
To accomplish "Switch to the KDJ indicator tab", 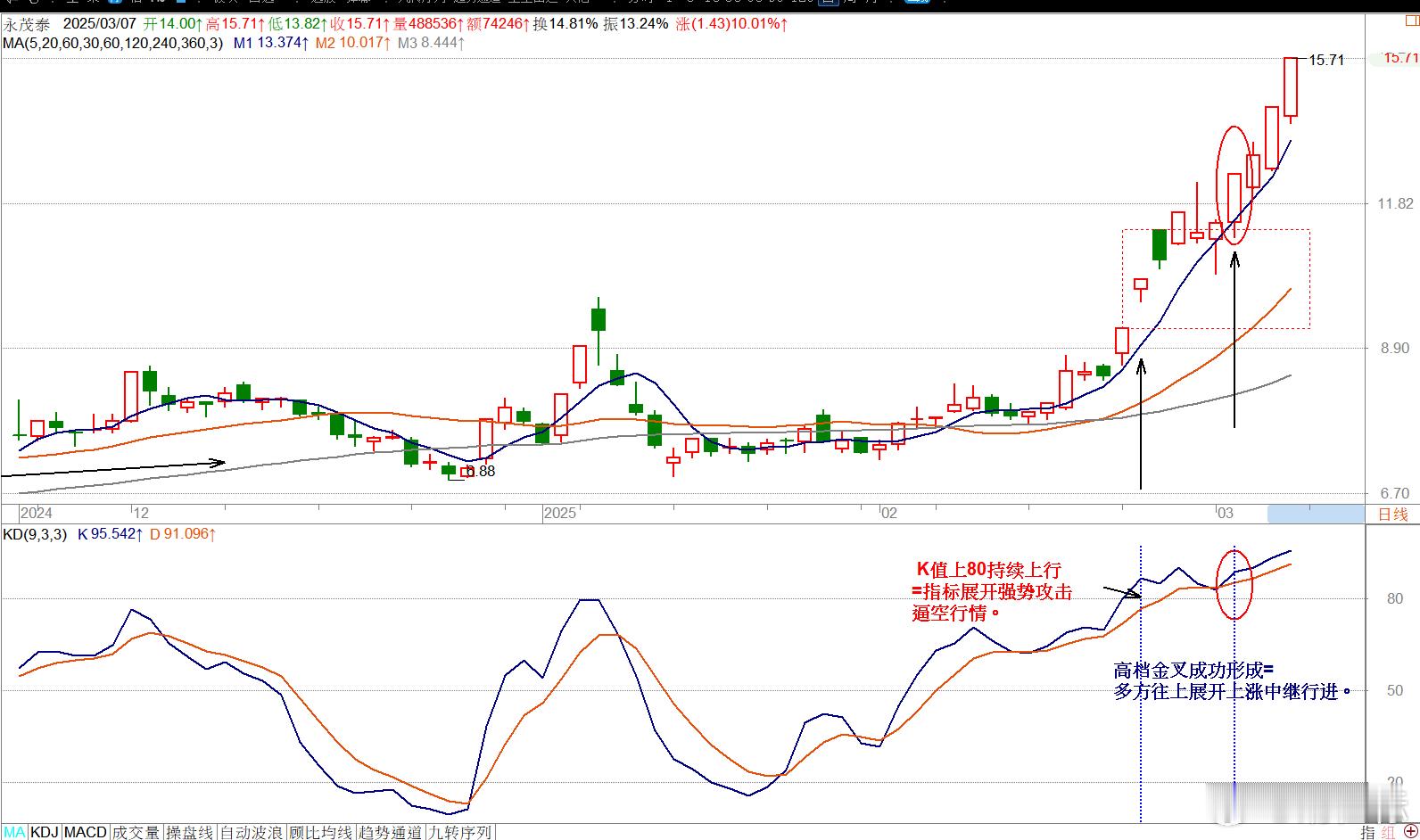I will (x=45, y=832).
